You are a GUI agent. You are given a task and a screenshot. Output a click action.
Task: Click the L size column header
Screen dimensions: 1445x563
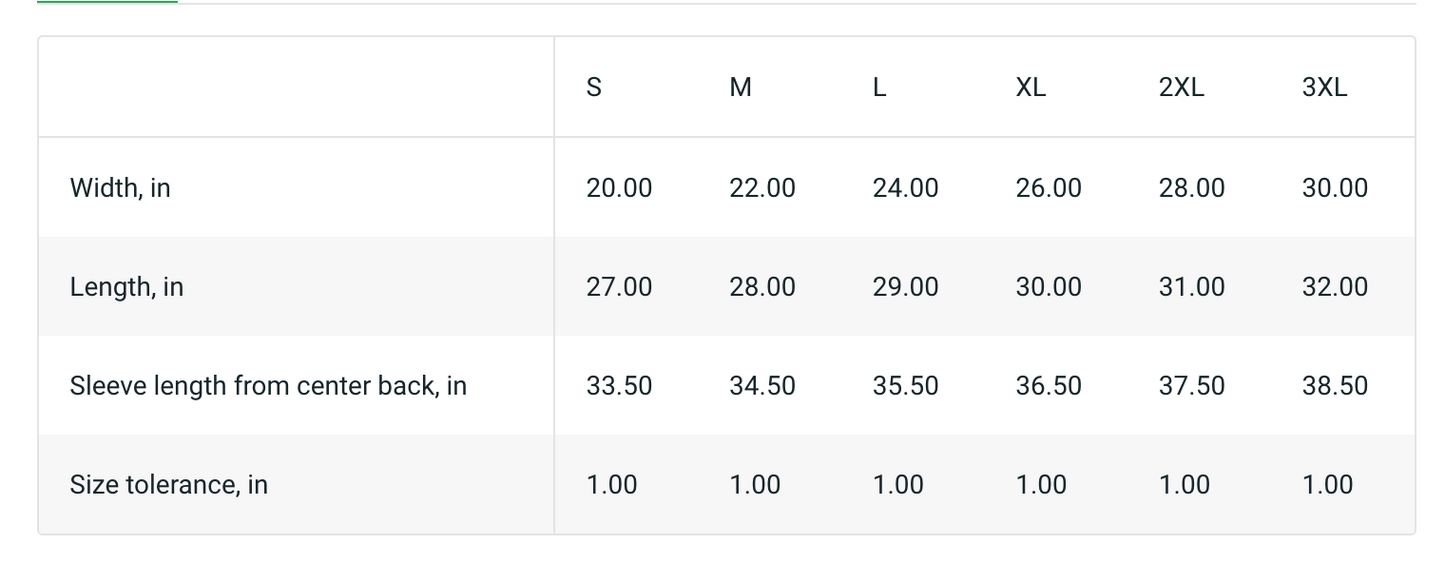pos(879,88)
